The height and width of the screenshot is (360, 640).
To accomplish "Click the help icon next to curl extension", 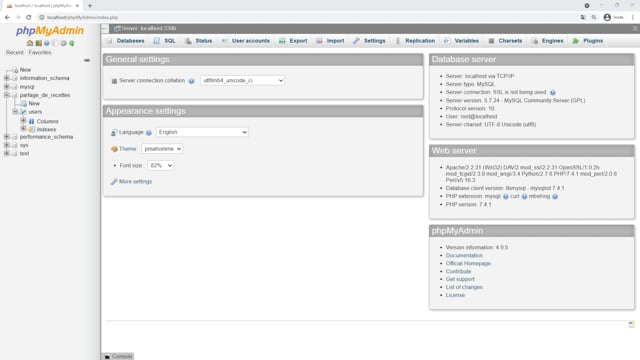I will pyautogui.click(x=524, y=197).
